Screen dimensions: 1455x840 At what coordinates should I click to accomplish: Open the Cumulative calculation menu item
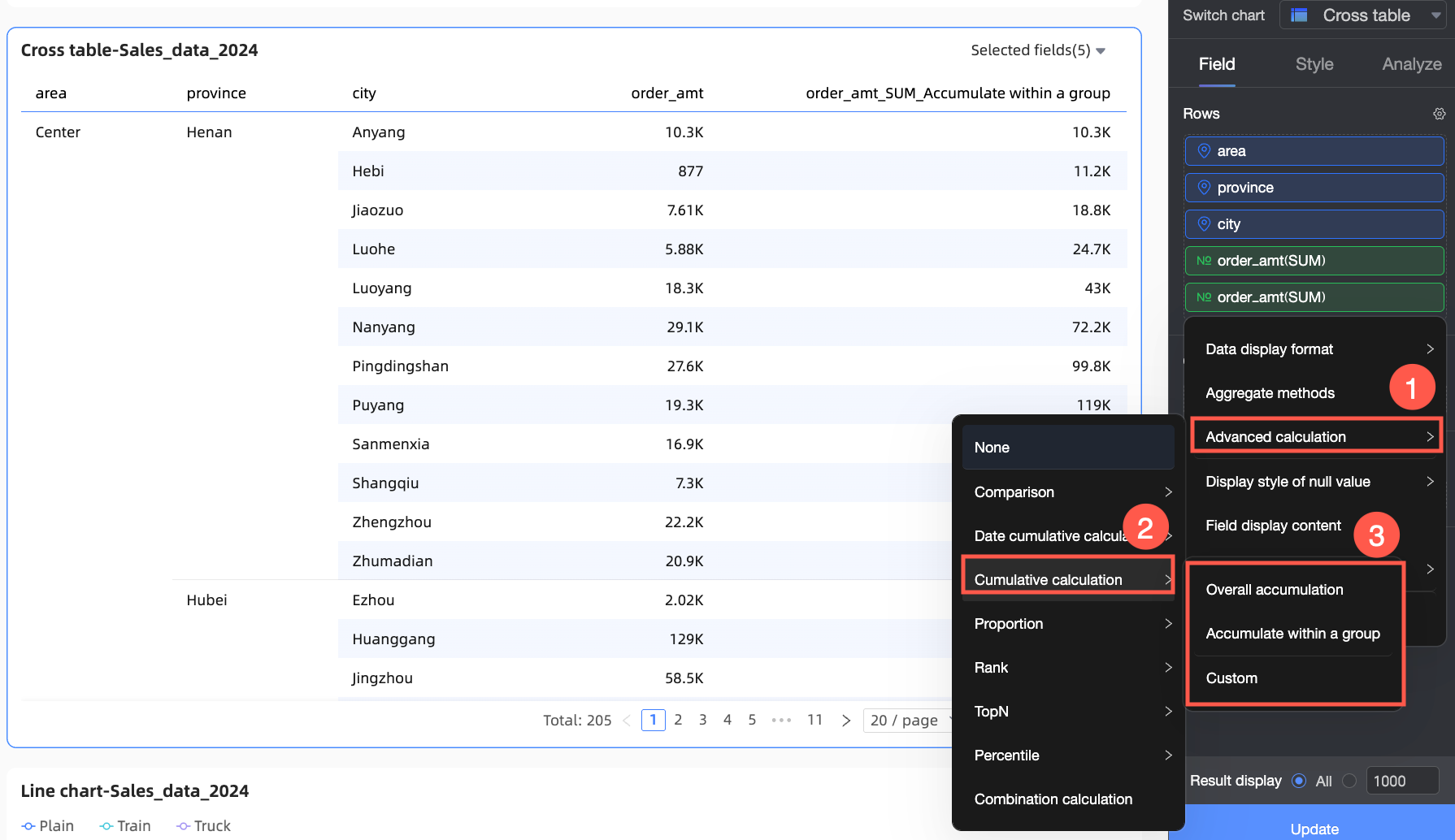1068,580
